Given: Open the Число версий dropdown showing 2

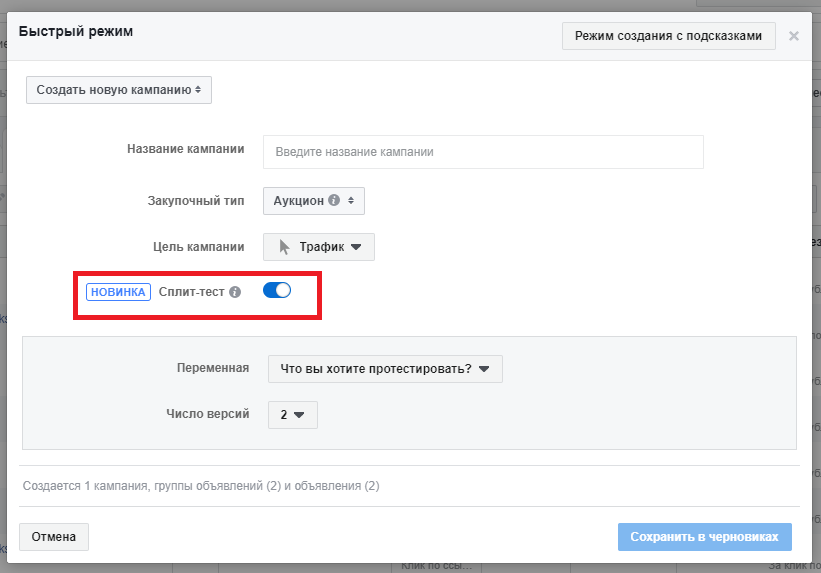Looking at the screenshot, I should pos(293,414).
